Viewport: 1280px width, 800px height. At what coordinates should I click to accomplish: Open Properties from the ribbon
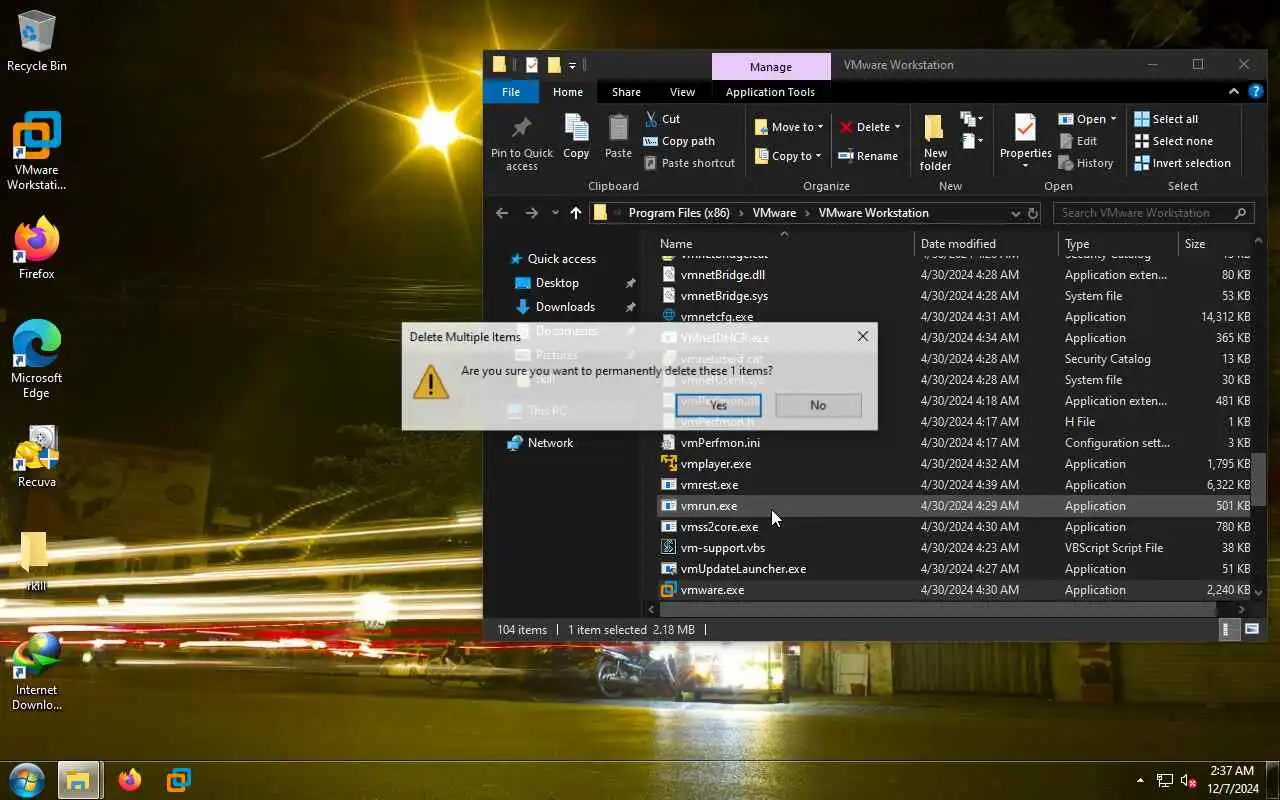point(1025,139)
